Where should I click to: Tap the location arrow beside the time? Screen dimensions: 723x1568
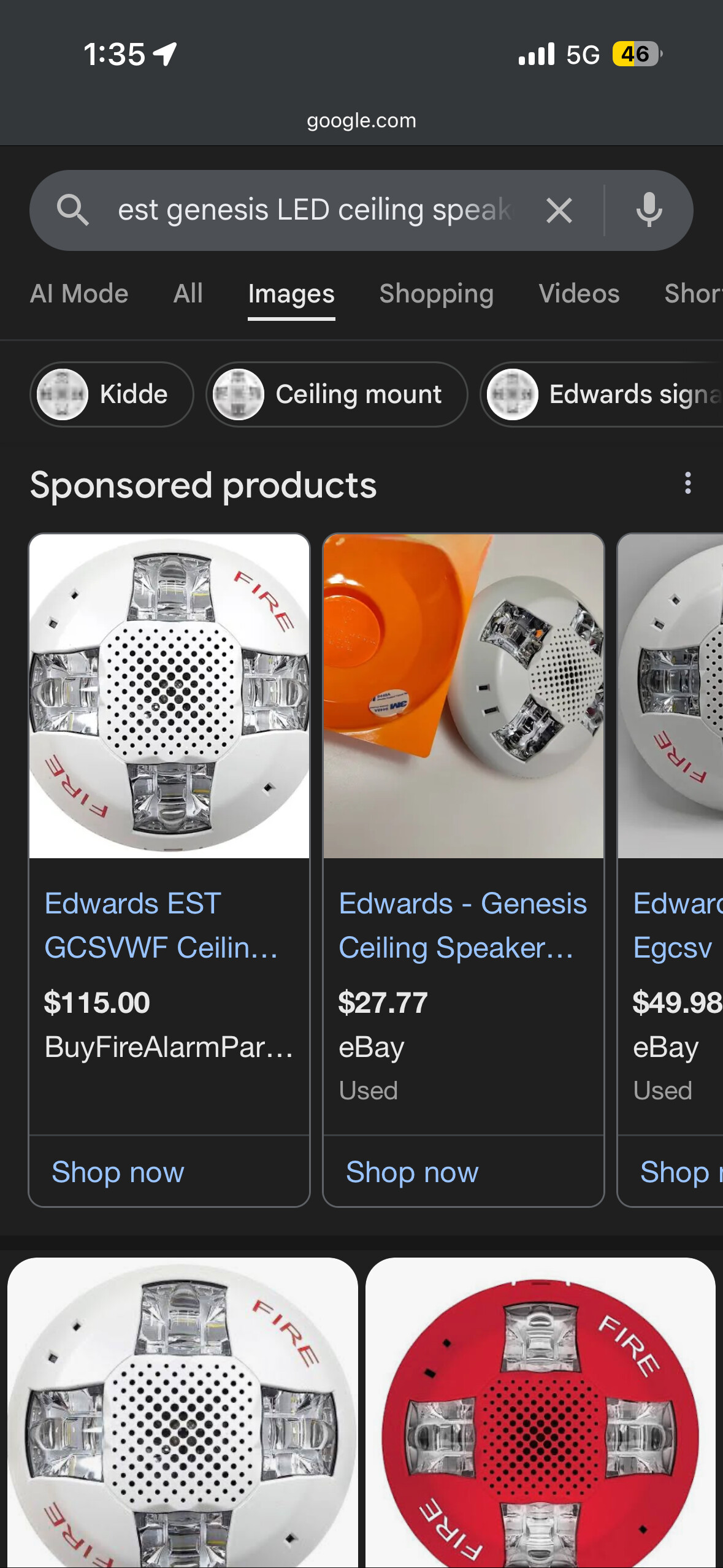click(166, 54)
